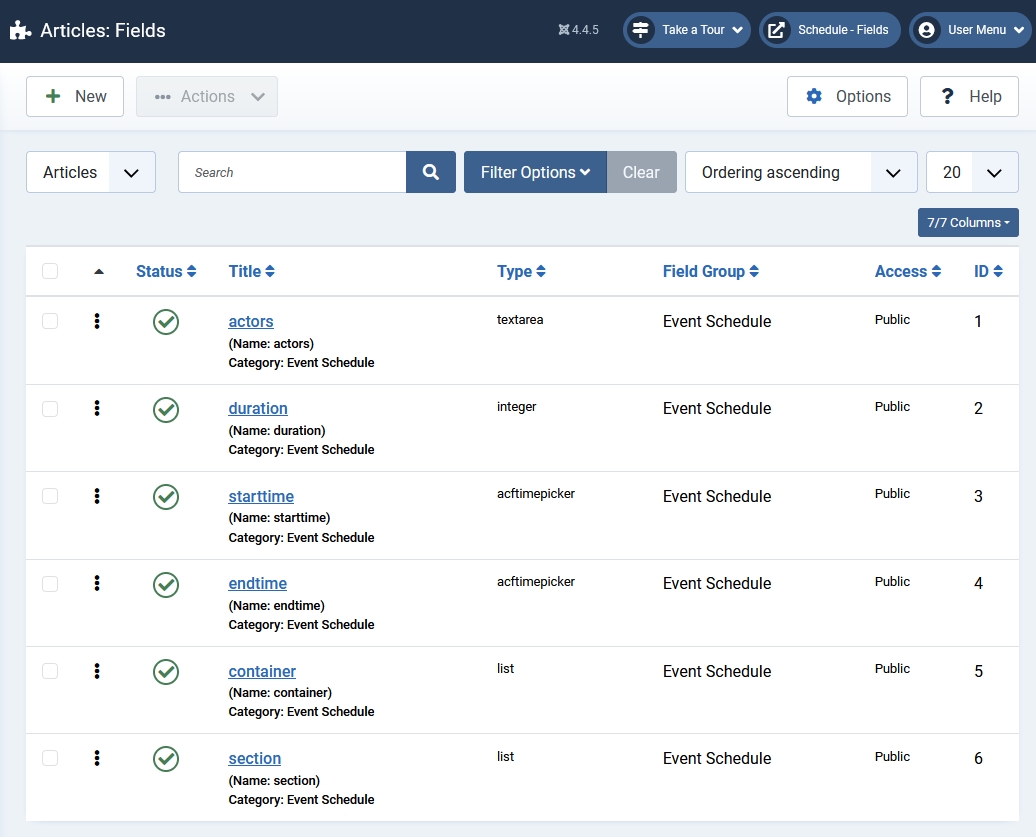Image resolution: width=1036 pixels, height=837 pixels.
Task: Open the endtime field link
Action: (257, 583)
